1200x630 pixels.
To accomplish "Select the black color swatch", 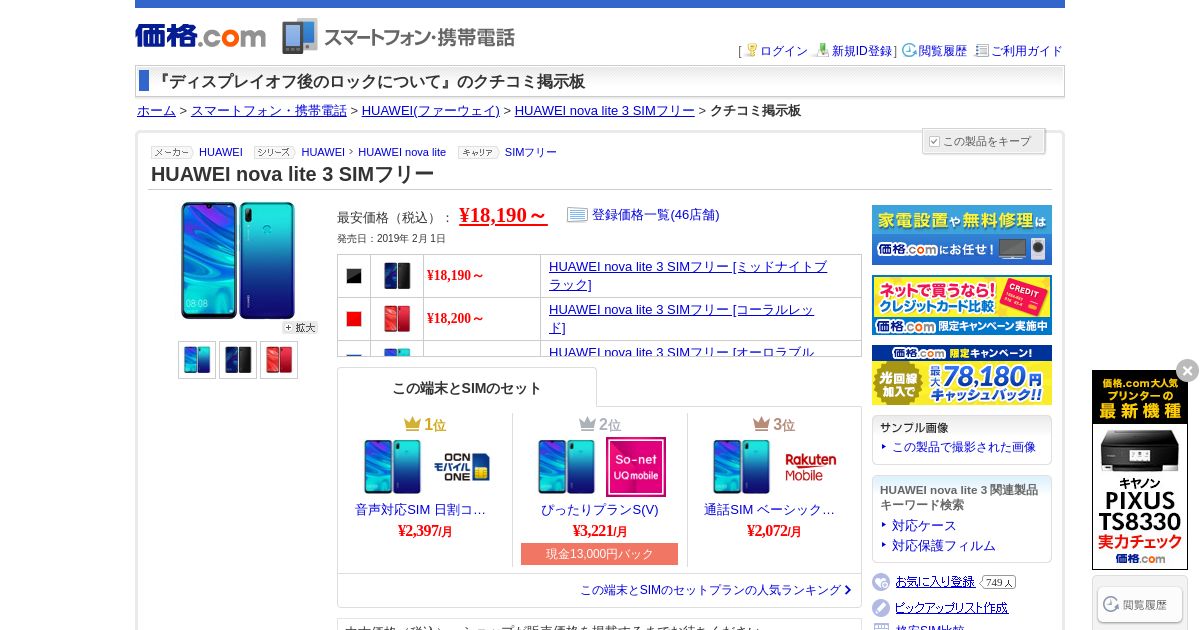I will (x=354, y=276).
